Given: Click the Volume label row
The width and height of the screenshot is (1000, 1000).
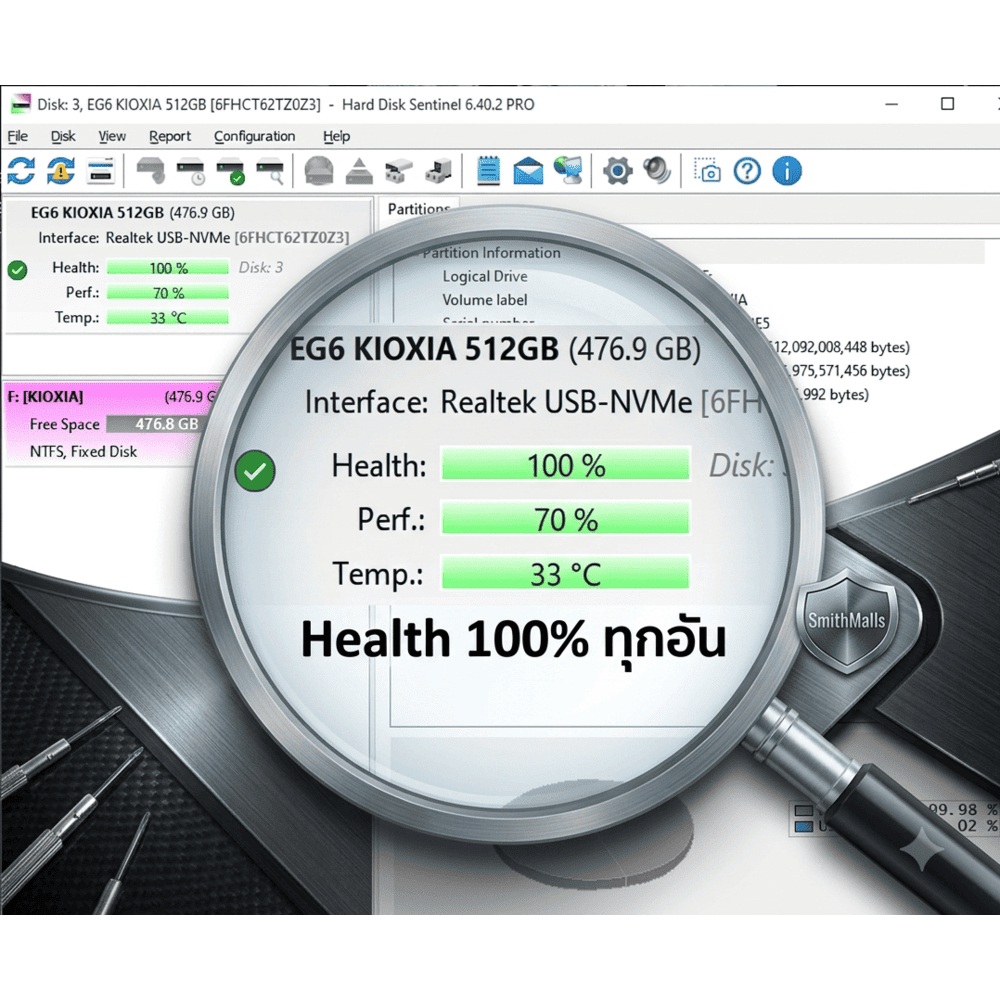Looking at the screenshot, I should click(485, 300).
